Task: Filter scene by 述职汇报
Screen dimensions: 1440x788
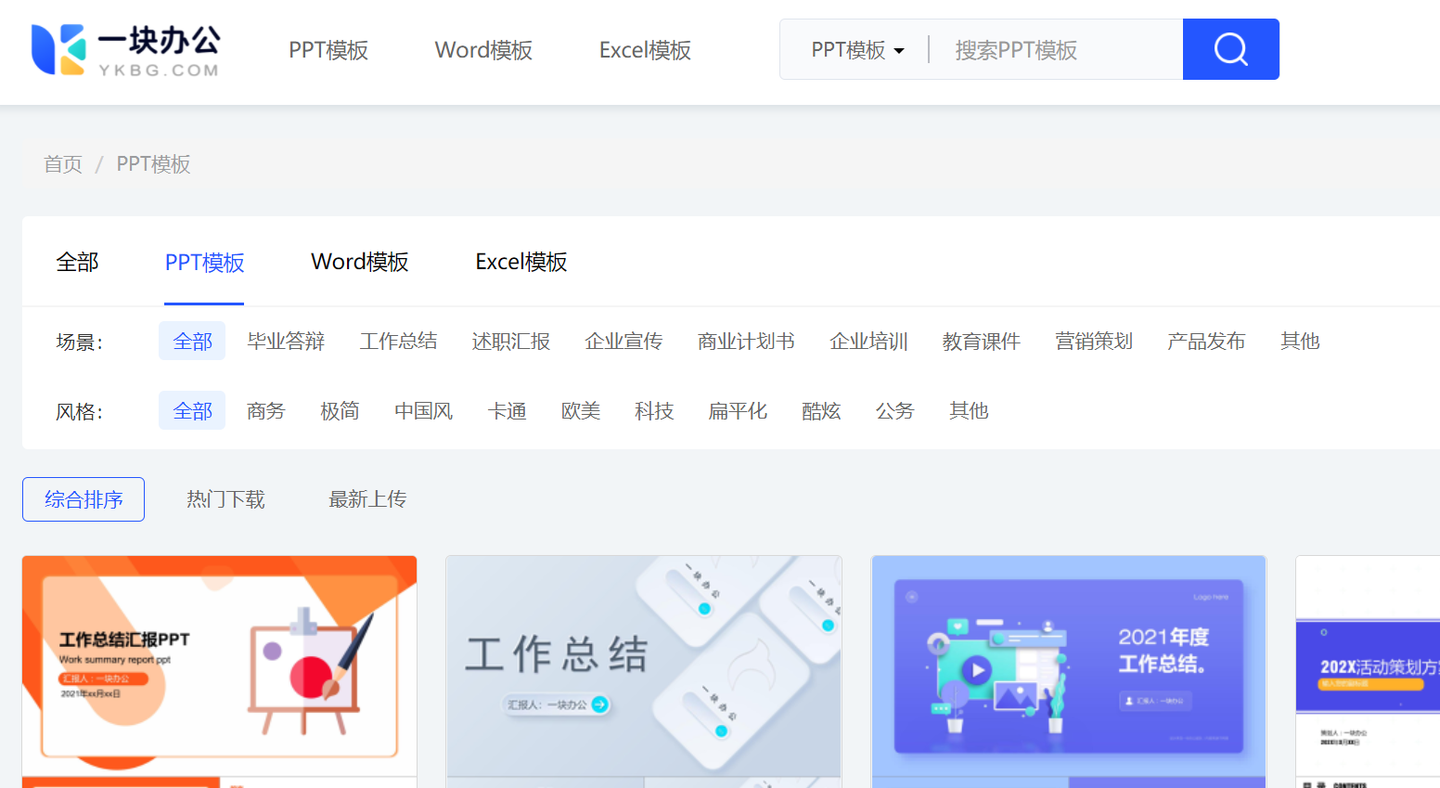Action: point(511,341)
